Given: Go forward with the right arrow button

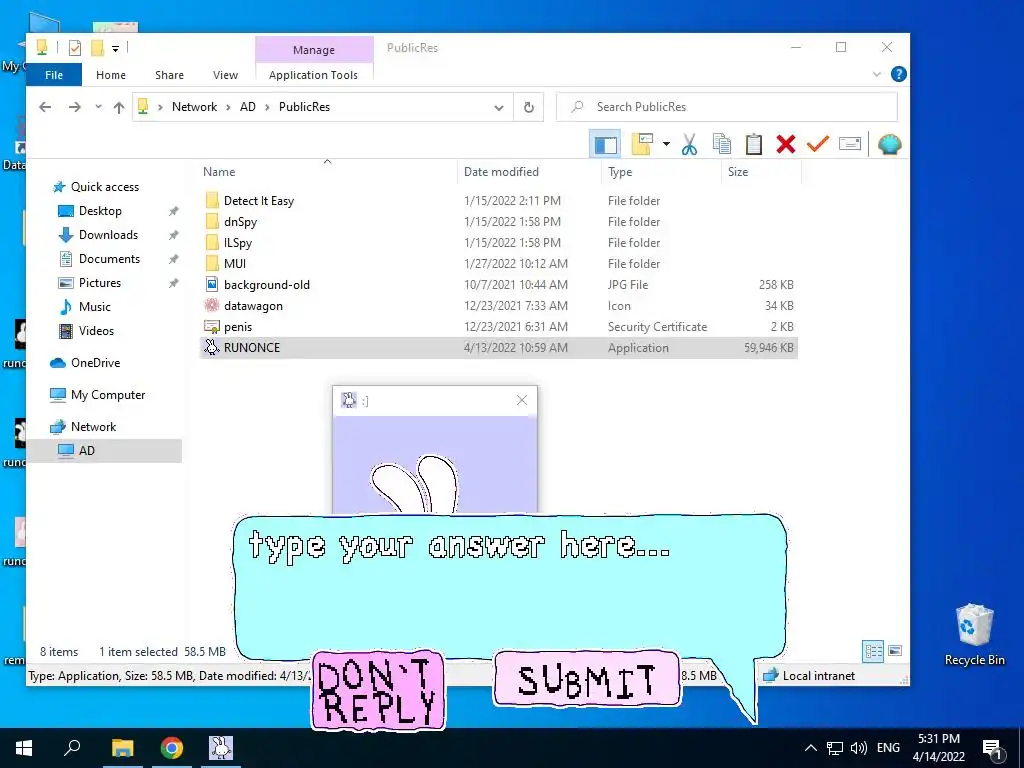Looking at the screenshot, I should [74, 107].
